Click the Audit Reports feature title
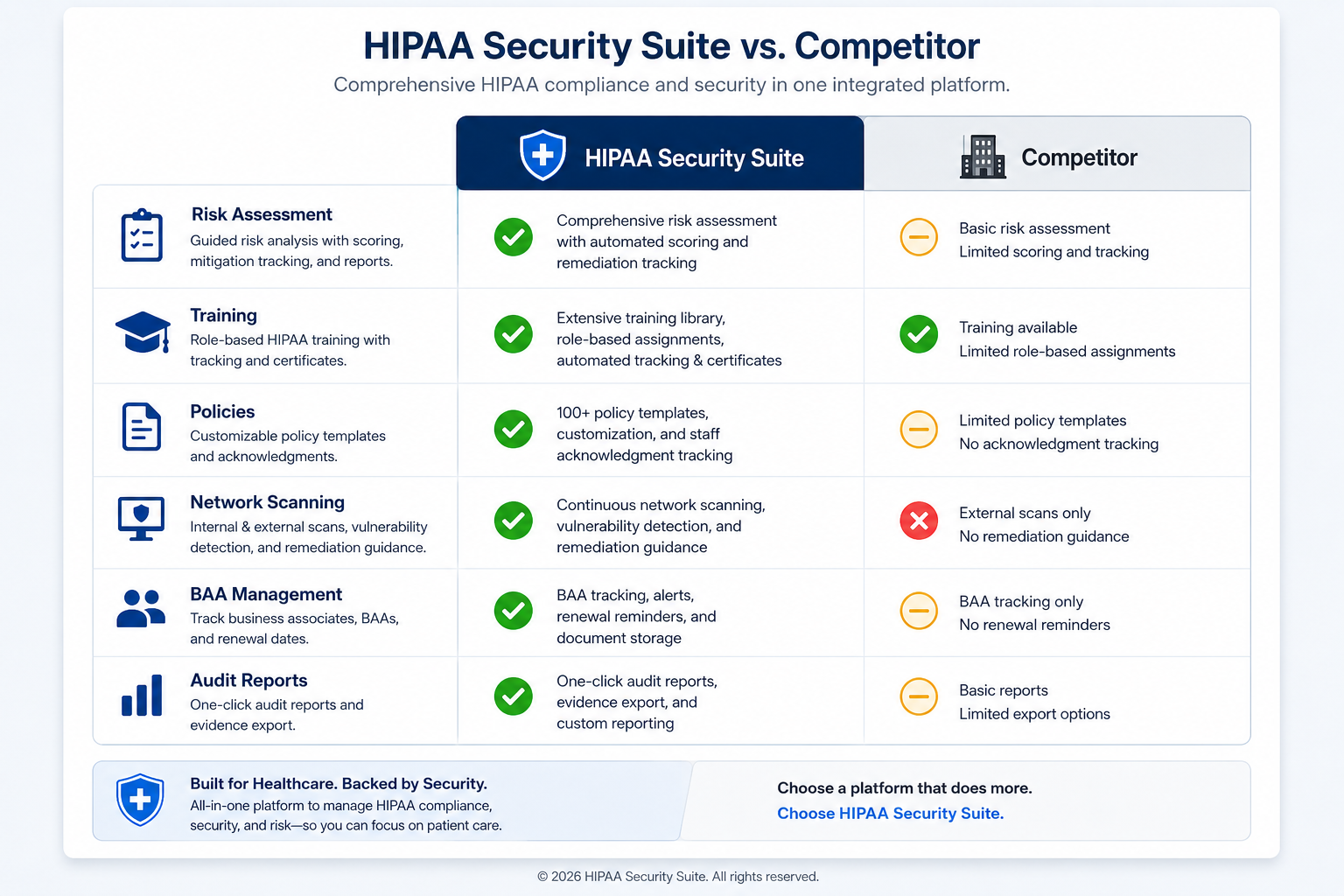The height and width of the screenshot is (896, 1344). [248, 680]
